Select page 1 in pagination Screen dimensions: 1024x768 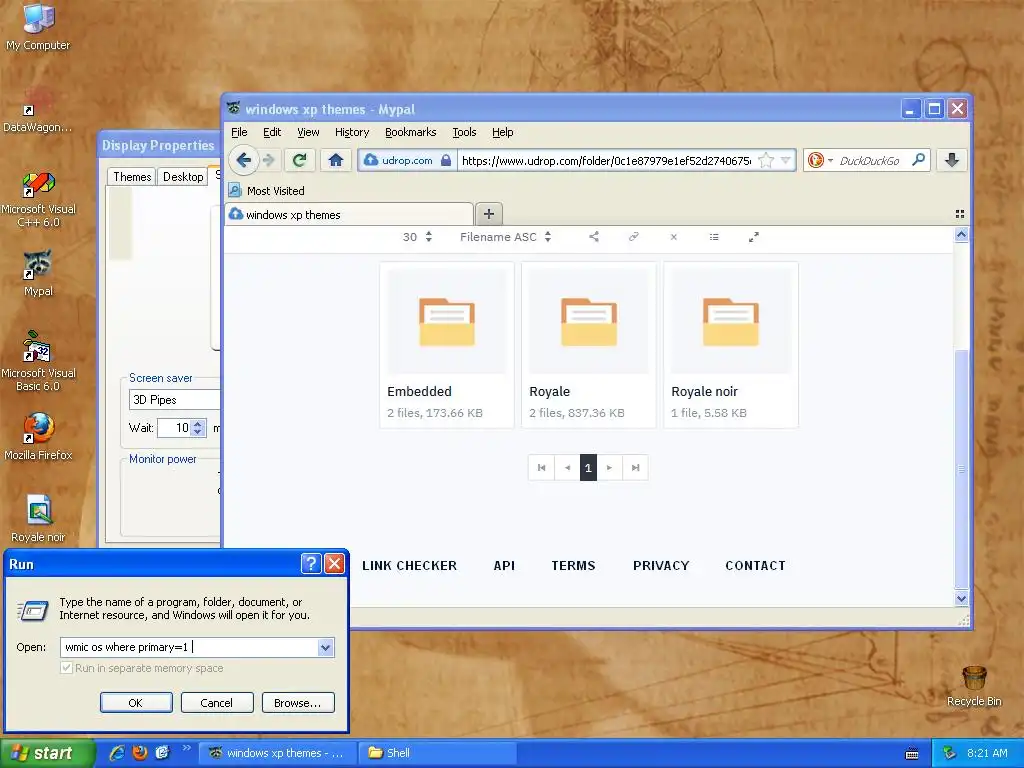(x=588, y=468)
